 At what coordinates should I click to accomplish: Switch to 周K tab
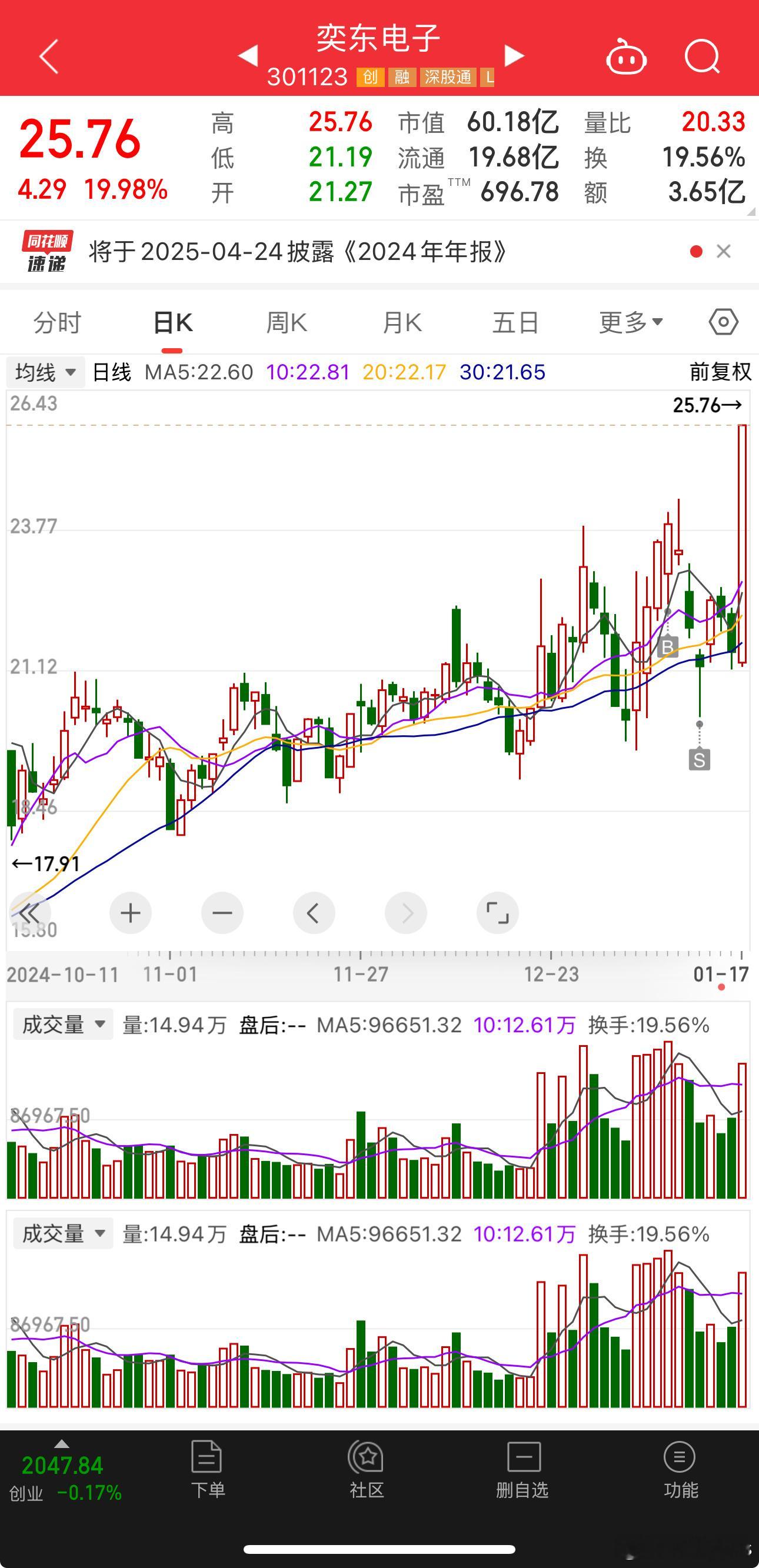(287, 322)
